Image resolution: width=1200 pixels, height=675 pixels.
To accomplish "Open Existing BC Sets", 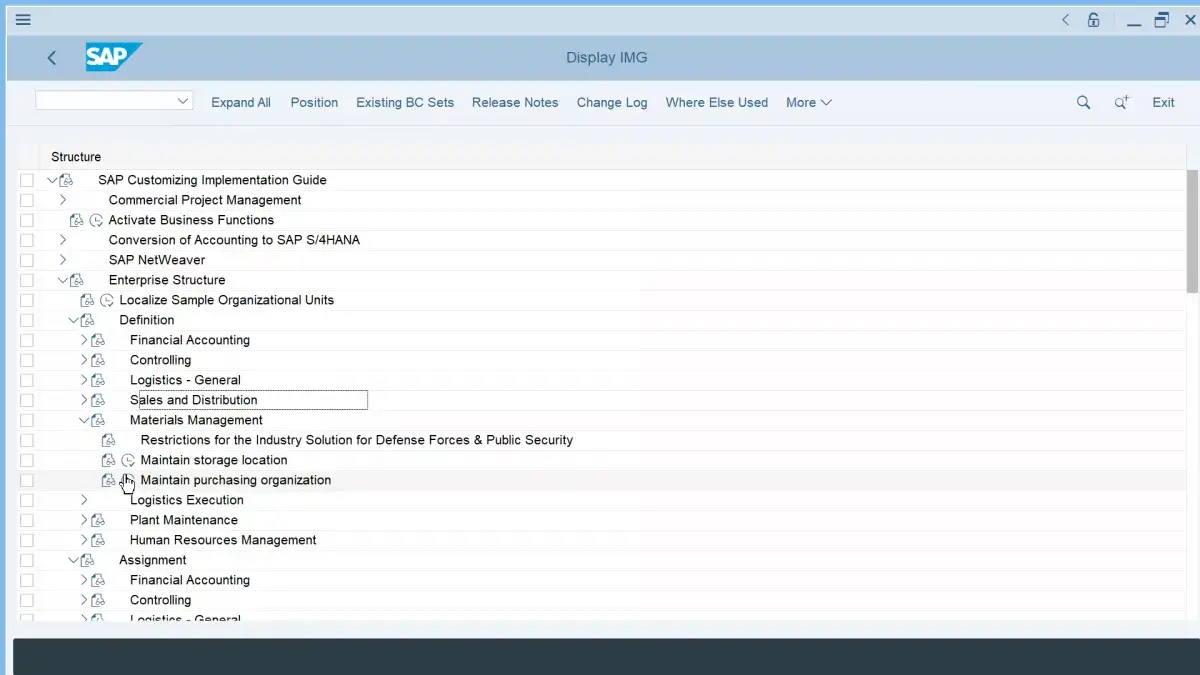I will pyautogui.click(x=405, y=102).
